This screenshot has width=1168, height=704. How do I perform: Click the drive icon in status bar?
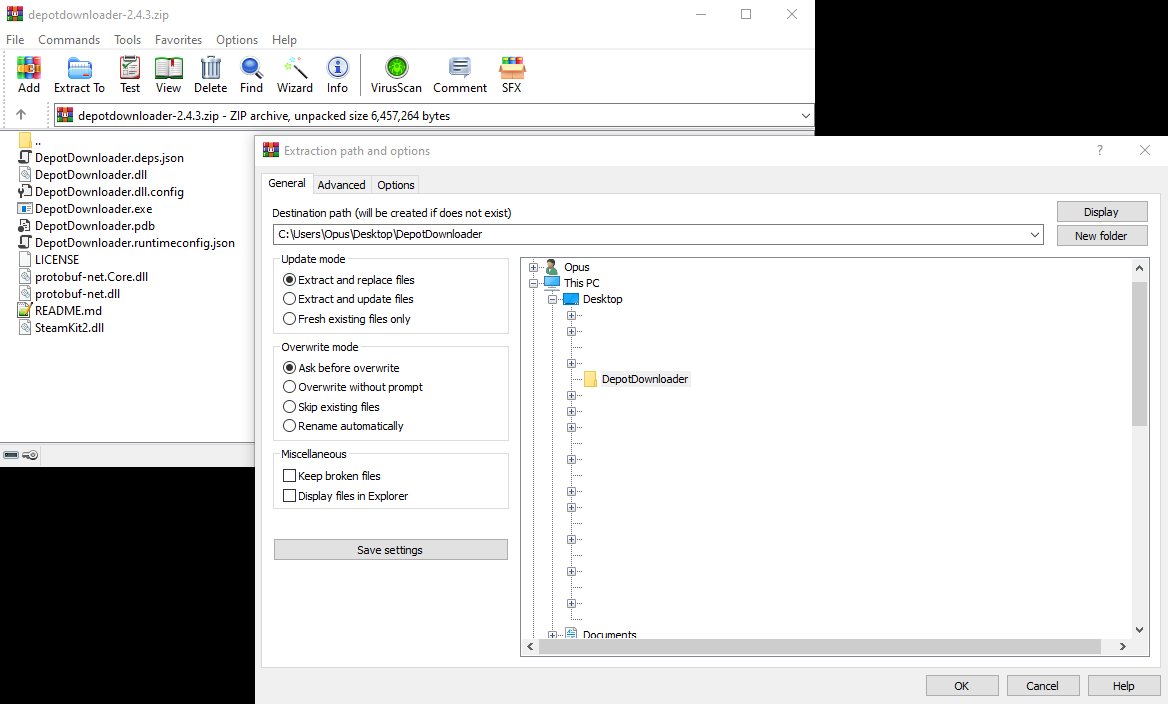click(11, 454)
